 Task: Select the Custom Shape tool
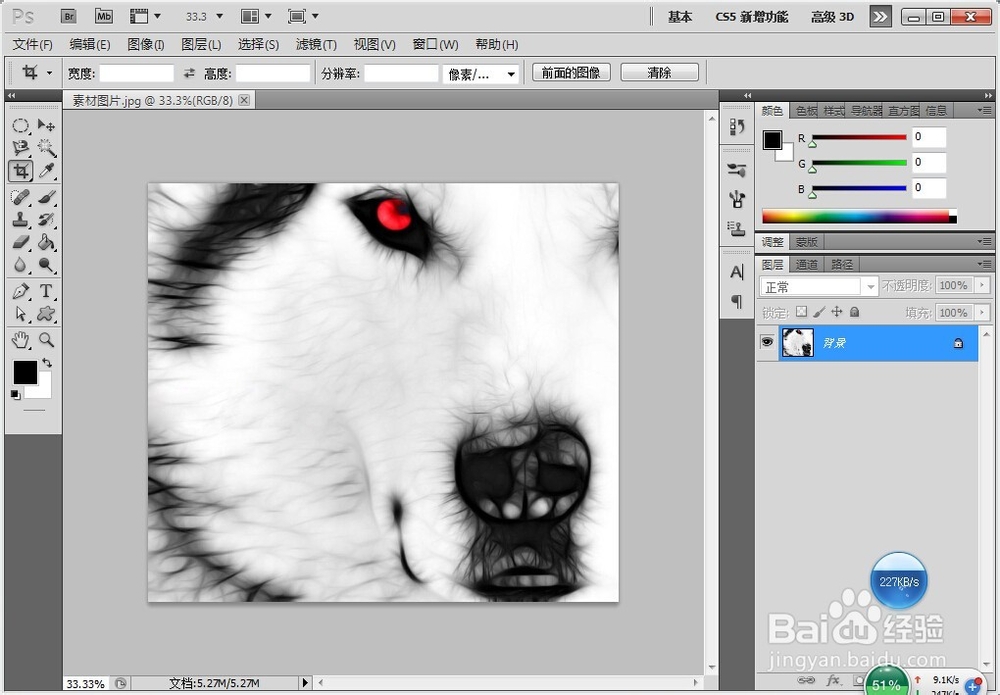coord(46,314)
